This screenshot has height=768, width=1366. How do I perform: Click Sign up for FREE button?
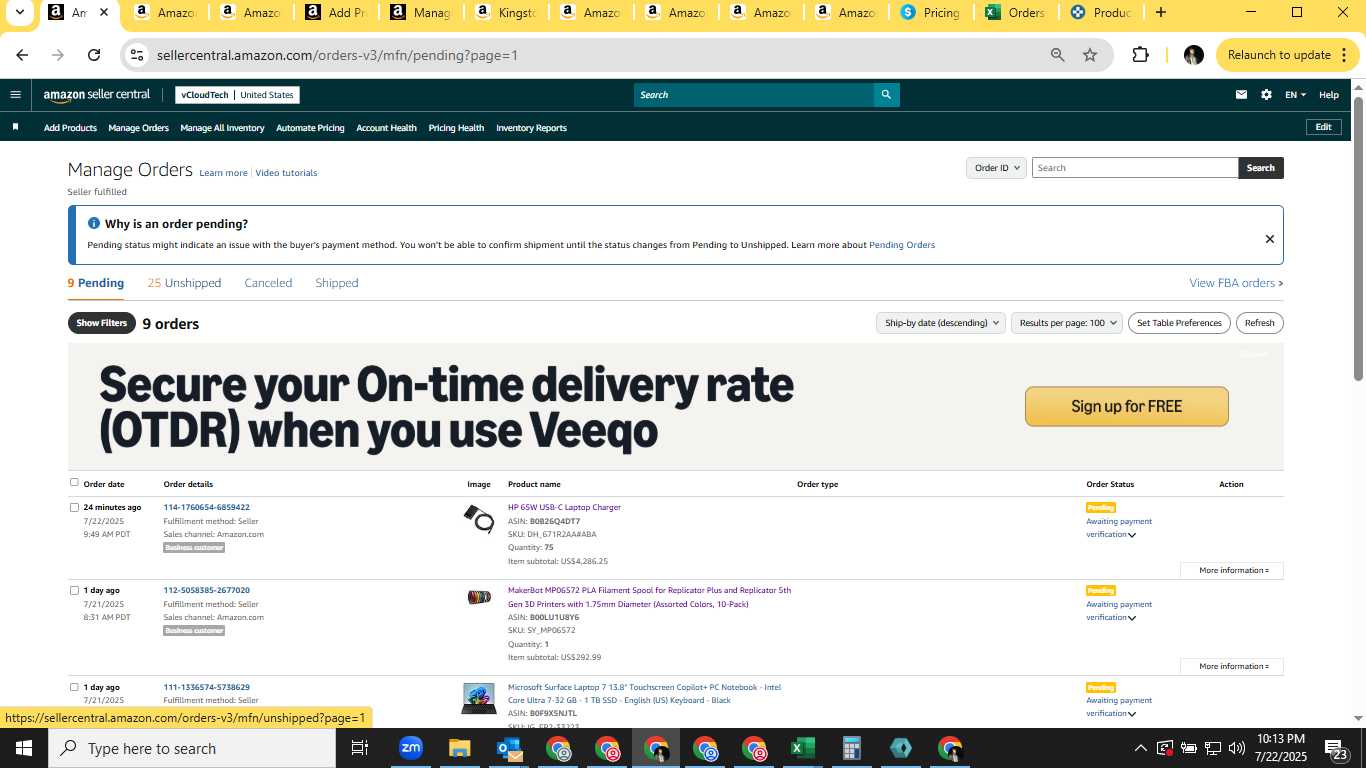coord(1126,406)
